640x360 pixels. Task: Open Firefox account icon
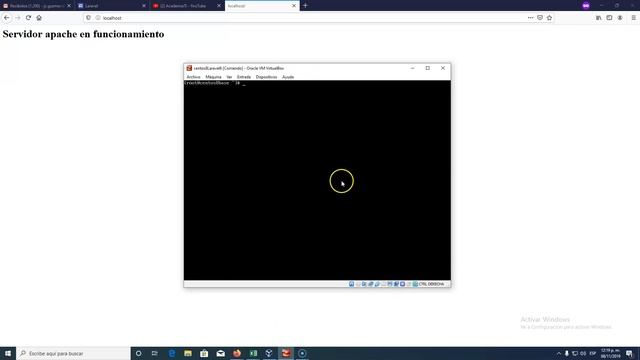coord(620,18)
